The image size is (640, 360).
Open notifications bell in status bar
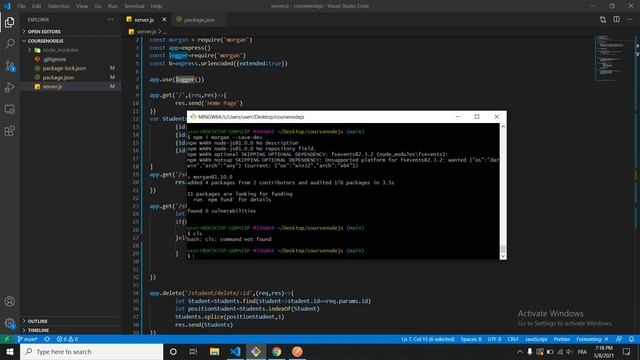click(631, 339)
